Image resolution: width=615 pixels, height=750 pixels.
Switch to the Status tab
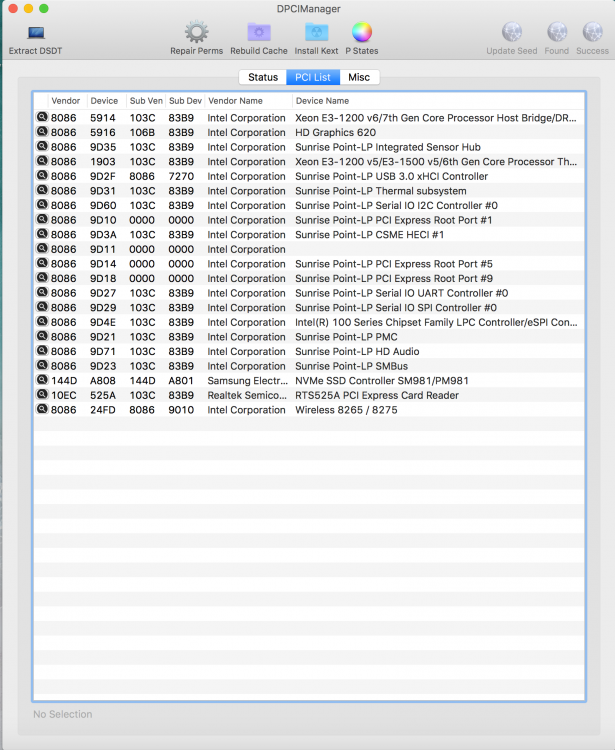point(263,77)
